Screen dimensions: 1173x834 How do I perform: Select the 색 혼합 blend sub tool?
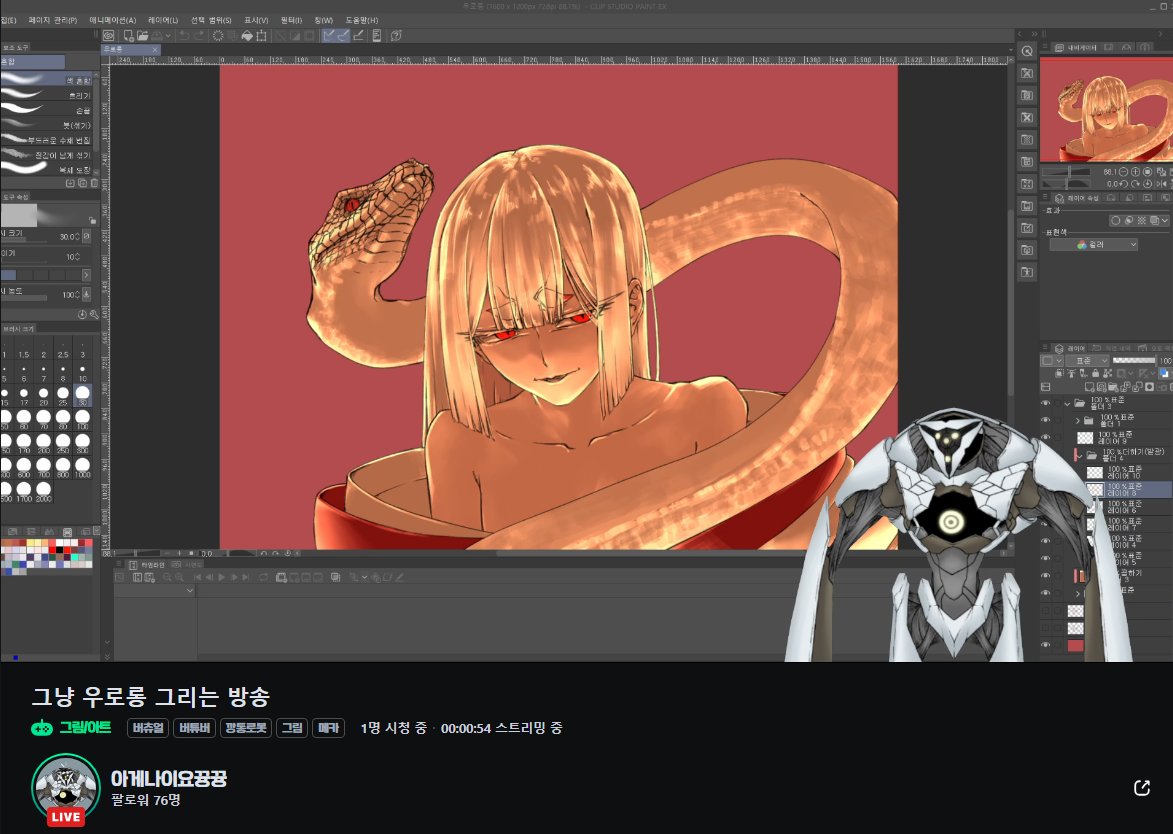pos(46,79)
